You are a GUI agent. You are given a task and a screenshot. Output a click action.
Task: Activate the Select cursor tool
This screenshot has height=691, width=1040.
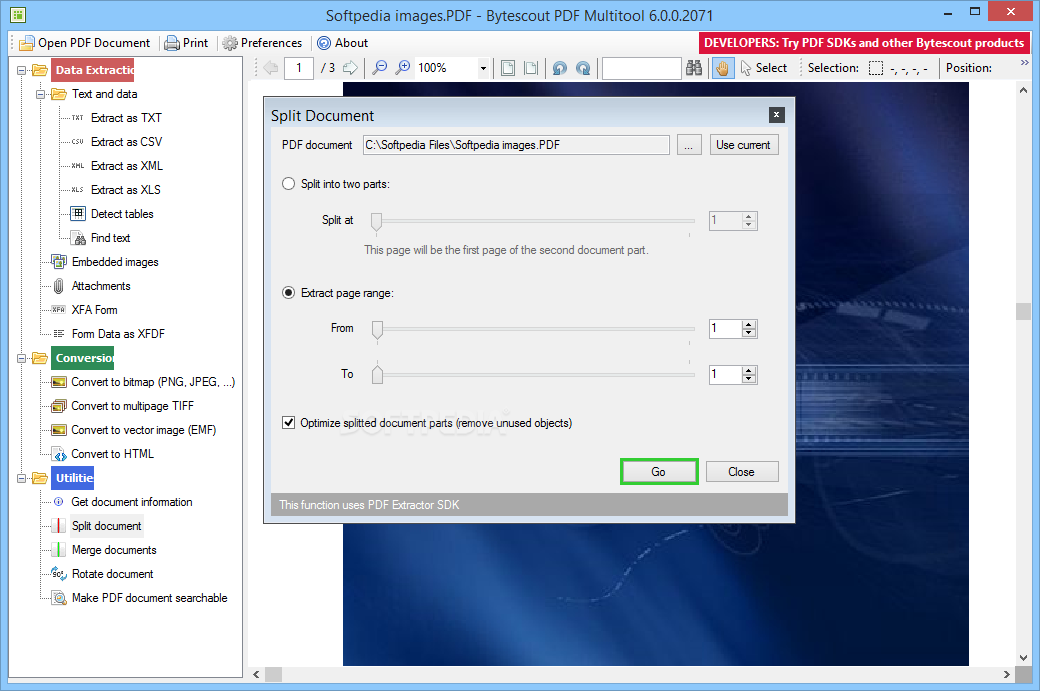[763, 68]
